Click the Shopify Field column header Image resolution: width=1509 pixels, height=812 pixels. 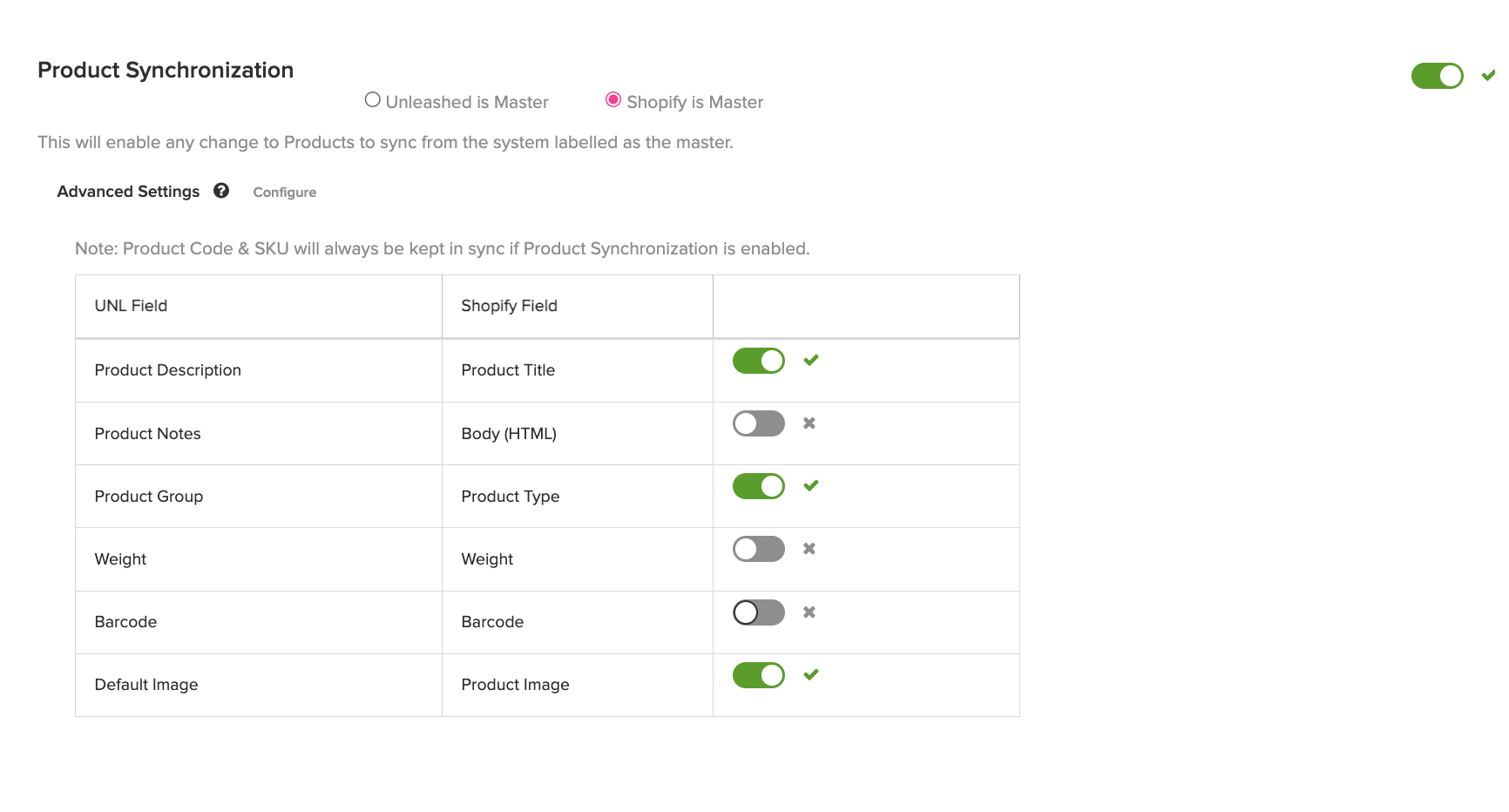(509, 306)
